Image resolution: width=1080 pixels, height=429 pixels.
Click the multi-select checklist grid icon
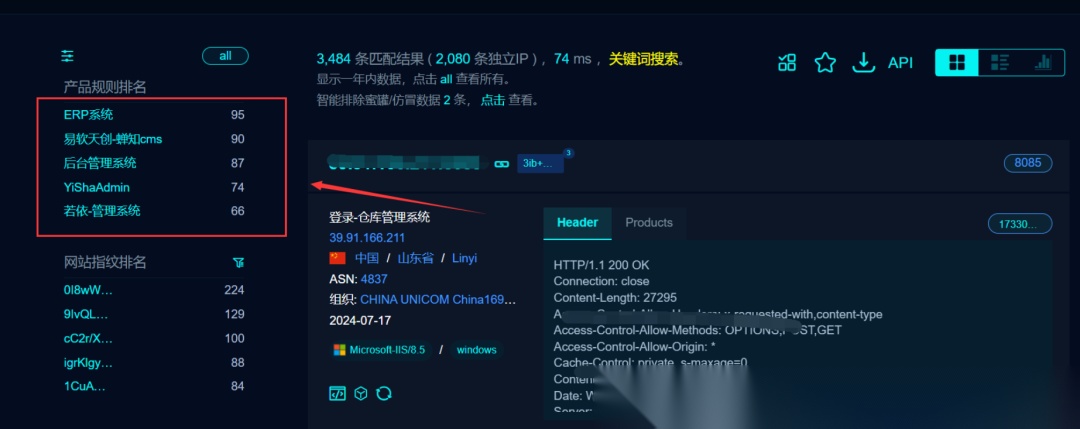click(787, 63)
